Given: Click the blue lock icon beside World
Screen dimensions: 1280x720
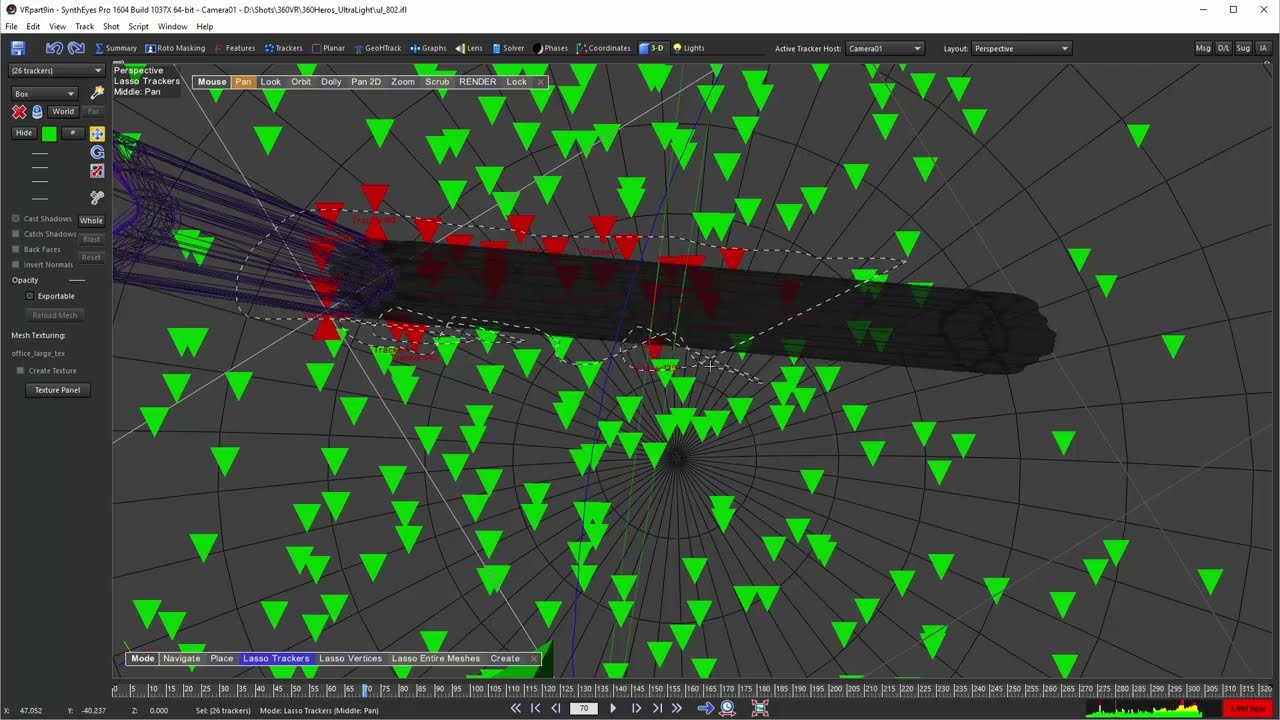Looking at the screenshot, I should click(37, 112).
